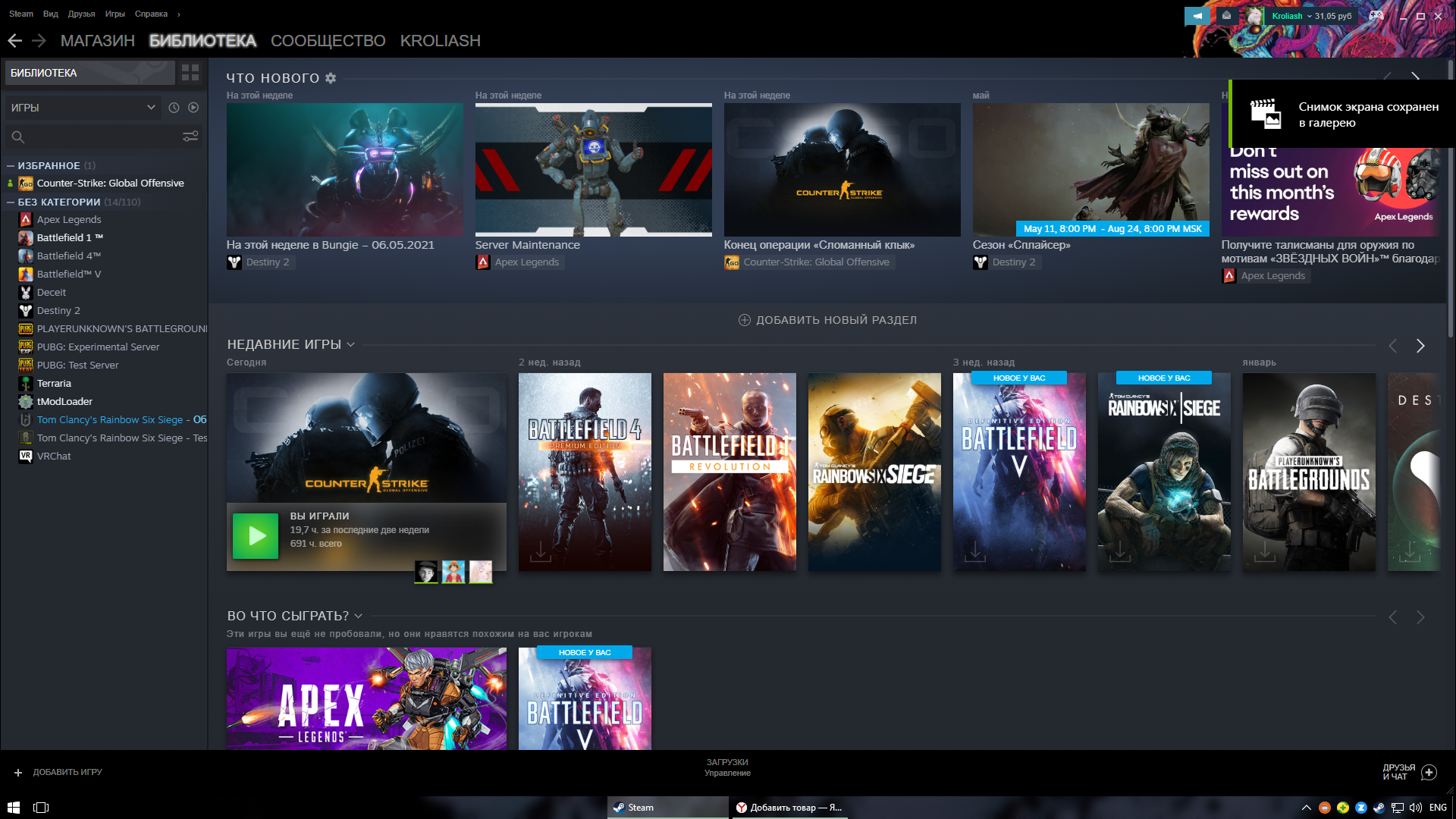Open Windows Start menu
This screenshot has width=1456, height=819.
pos(14,808)
